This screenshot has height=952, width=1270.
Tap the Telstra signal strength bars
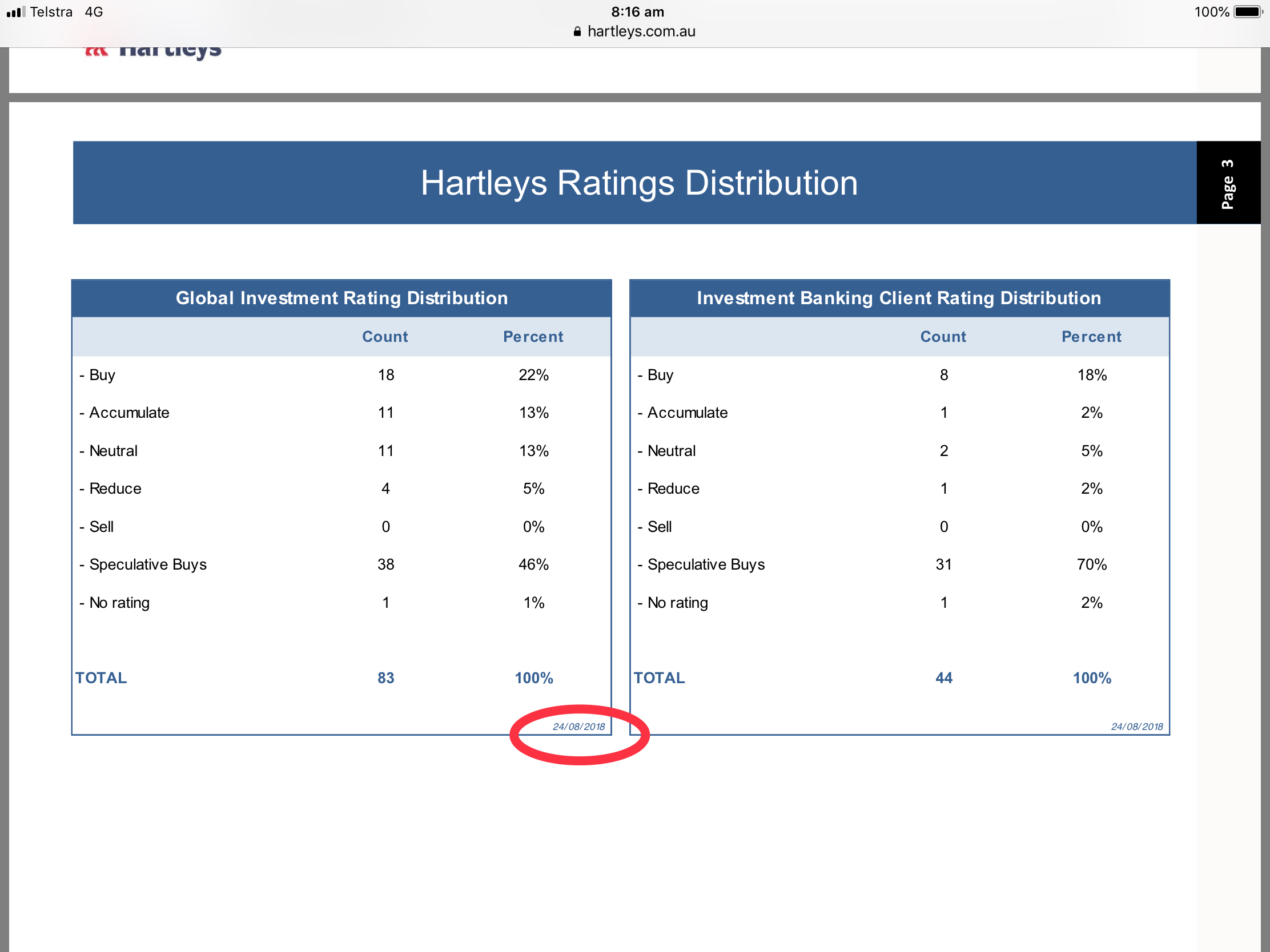pos(16,12)
